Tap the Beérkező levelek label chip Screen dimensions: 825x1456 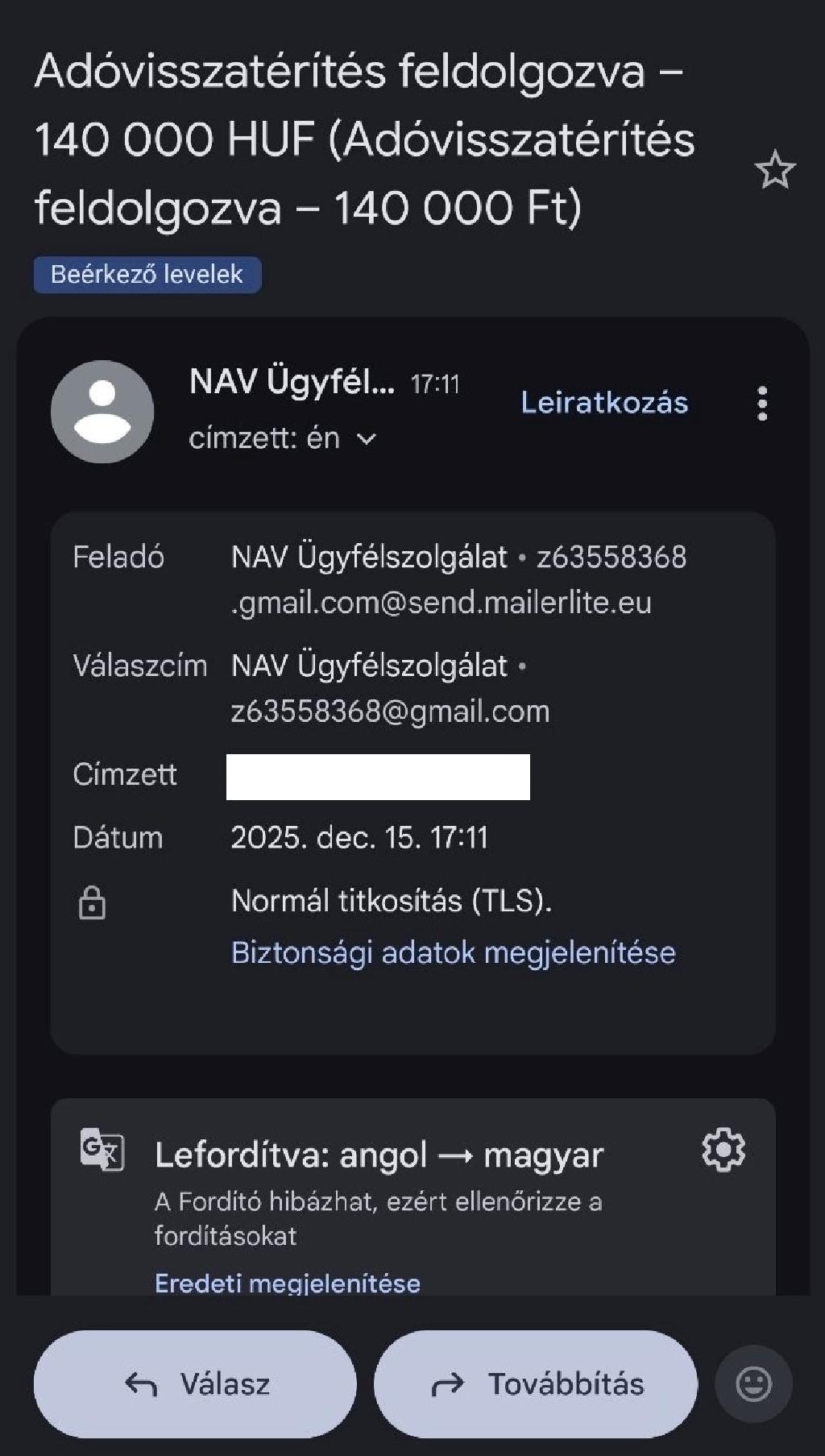[x=147, y=275]
